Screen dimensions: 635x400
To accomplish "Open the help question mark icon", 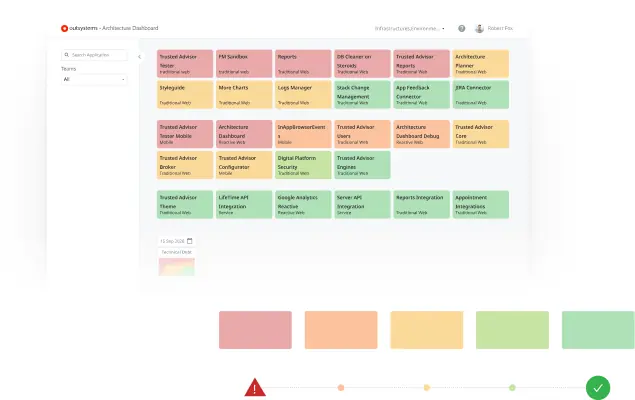I will [462, 28].
